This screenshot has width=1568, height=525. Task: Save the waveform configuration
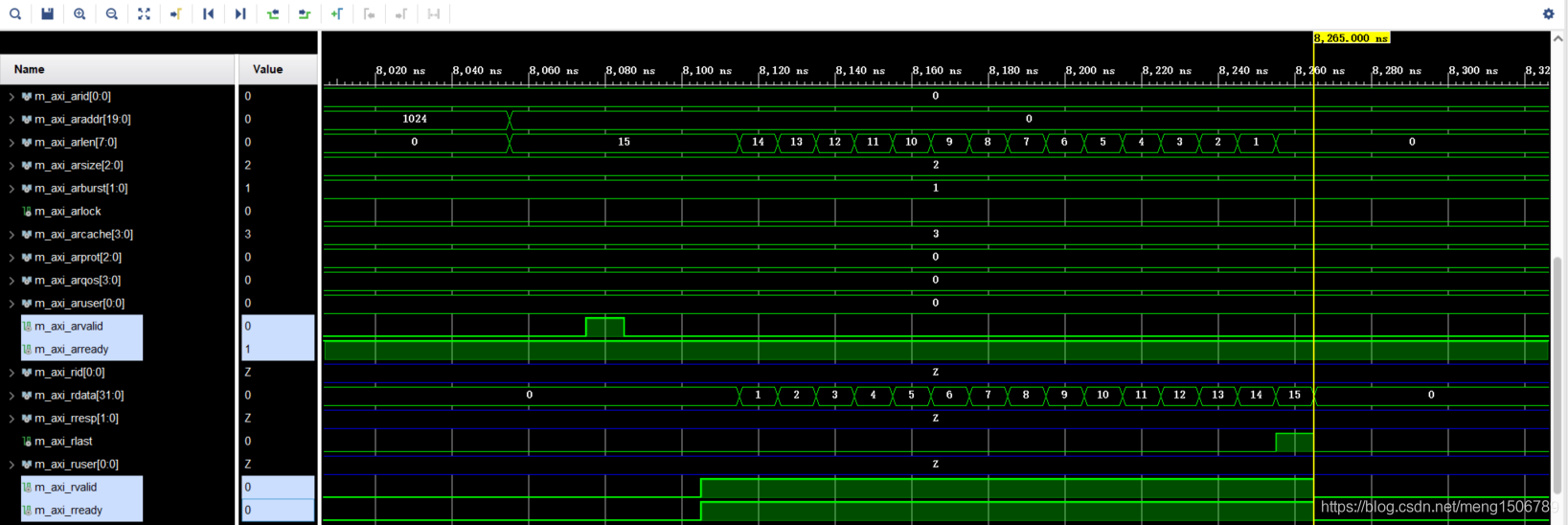click(47, 13)
